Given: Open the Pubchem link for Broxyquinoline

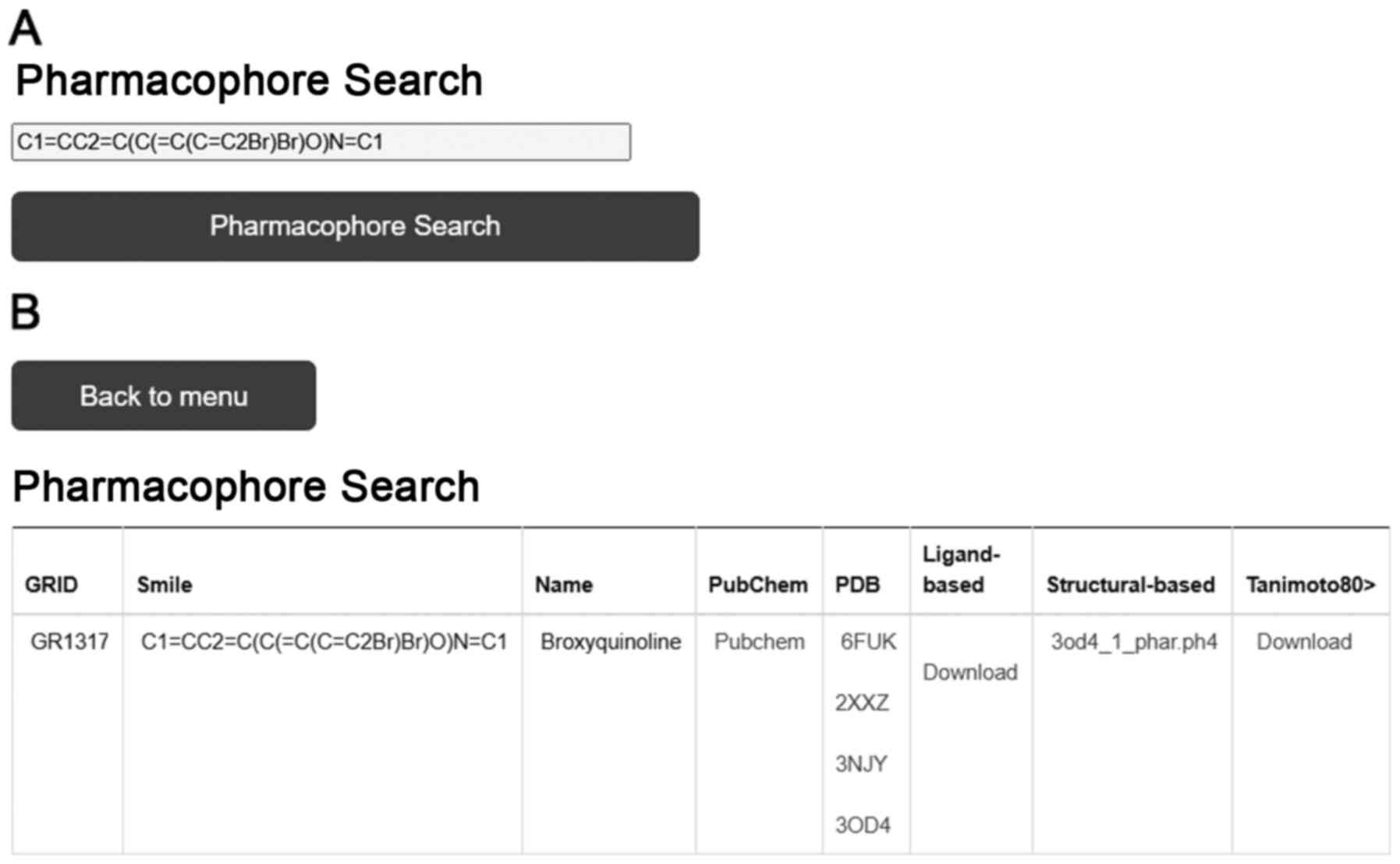Looking at the screenshot, I should pyautogui.click(x=759, y=642).
